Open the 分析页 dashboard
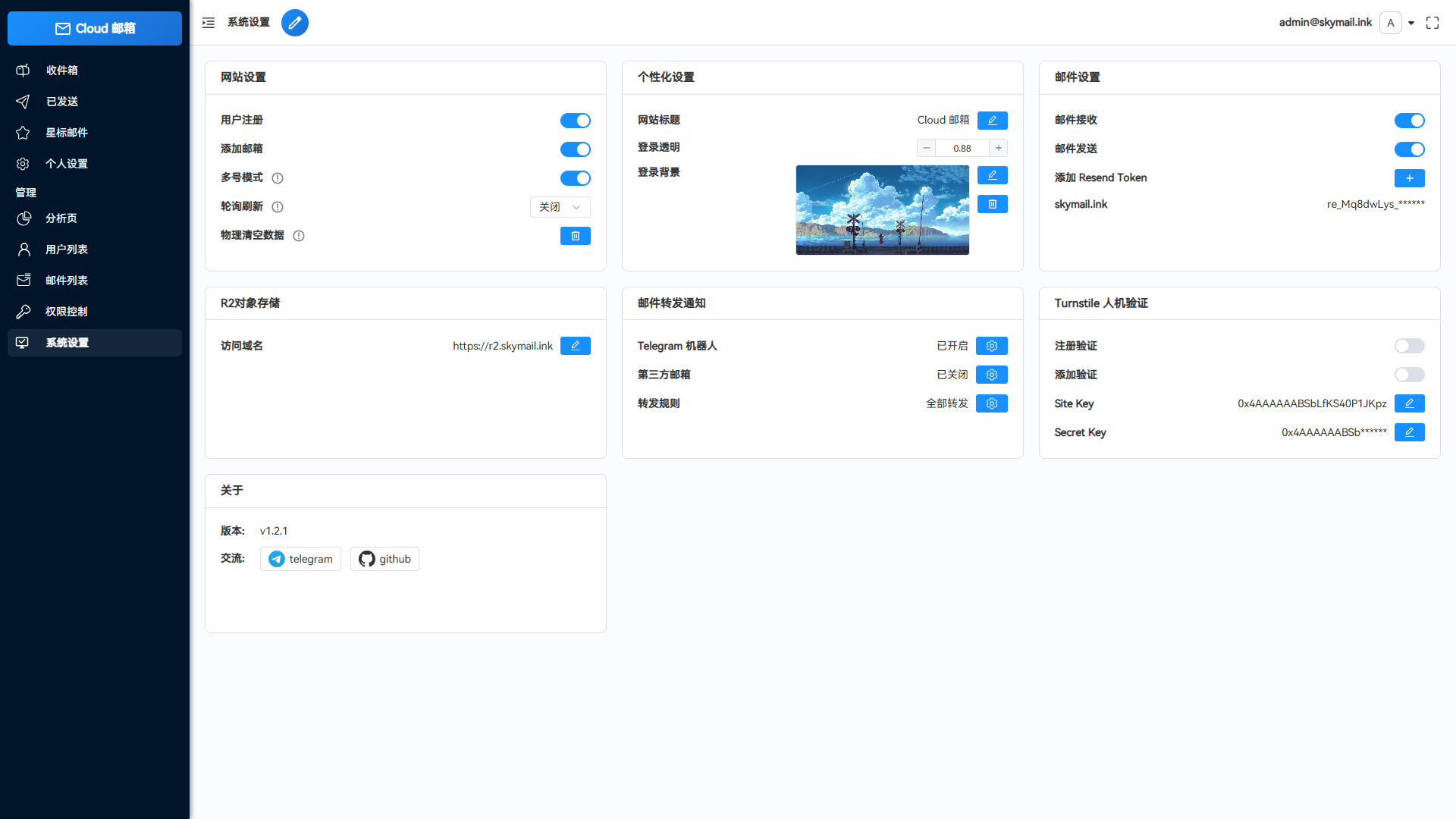Screen dimensions: 1456x819 tap(61, 218)
